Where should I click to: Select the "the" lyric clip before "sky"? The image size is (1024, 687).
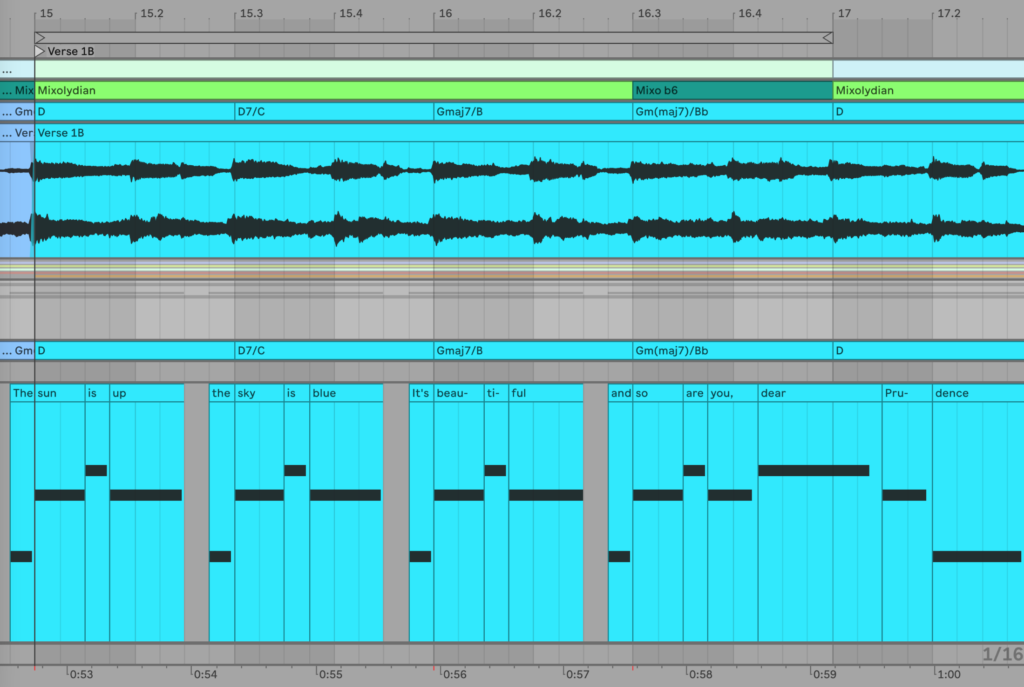point(222,393)
